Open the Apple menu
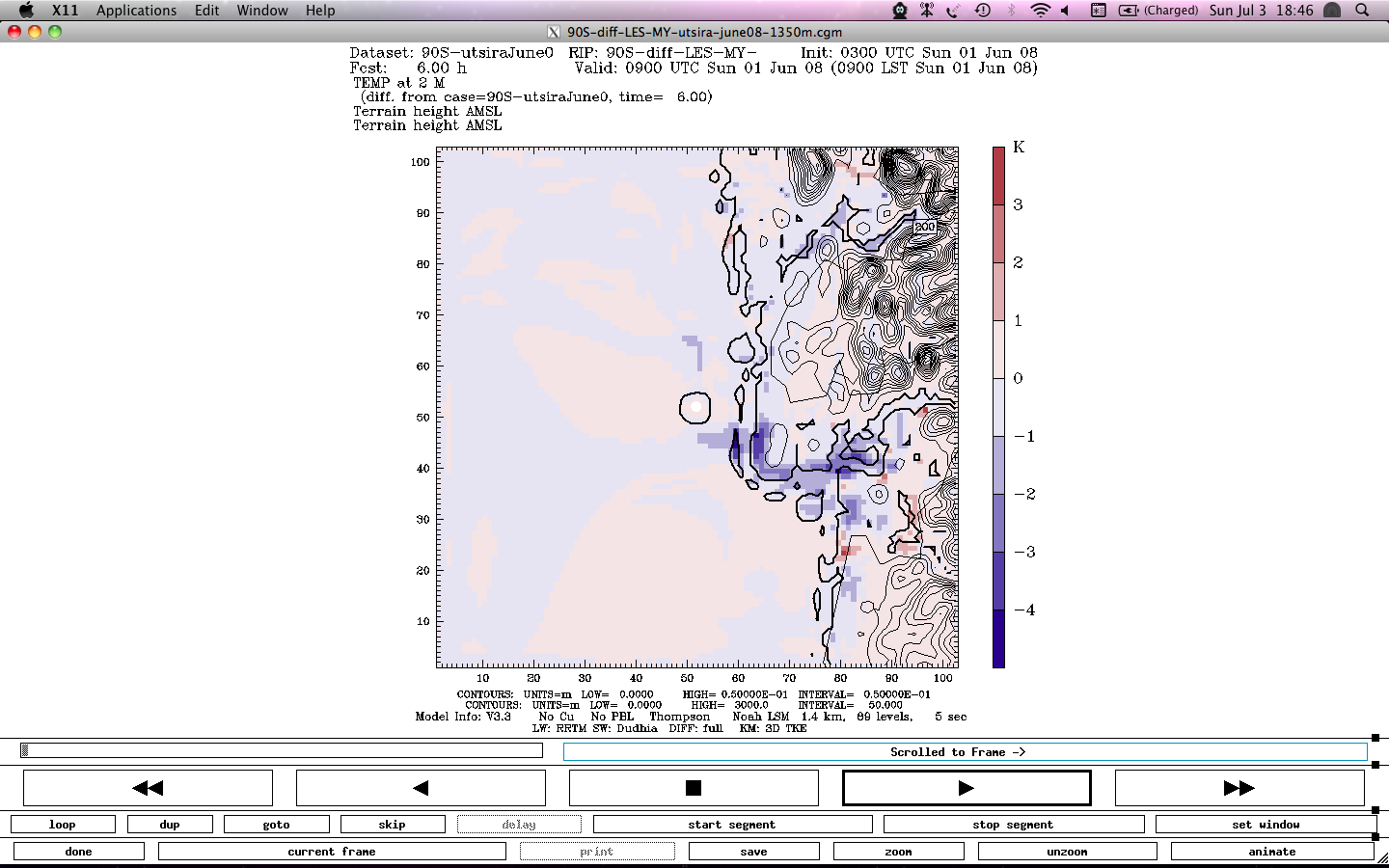This screenshot has width=1389, height=868. pos(26,10)
